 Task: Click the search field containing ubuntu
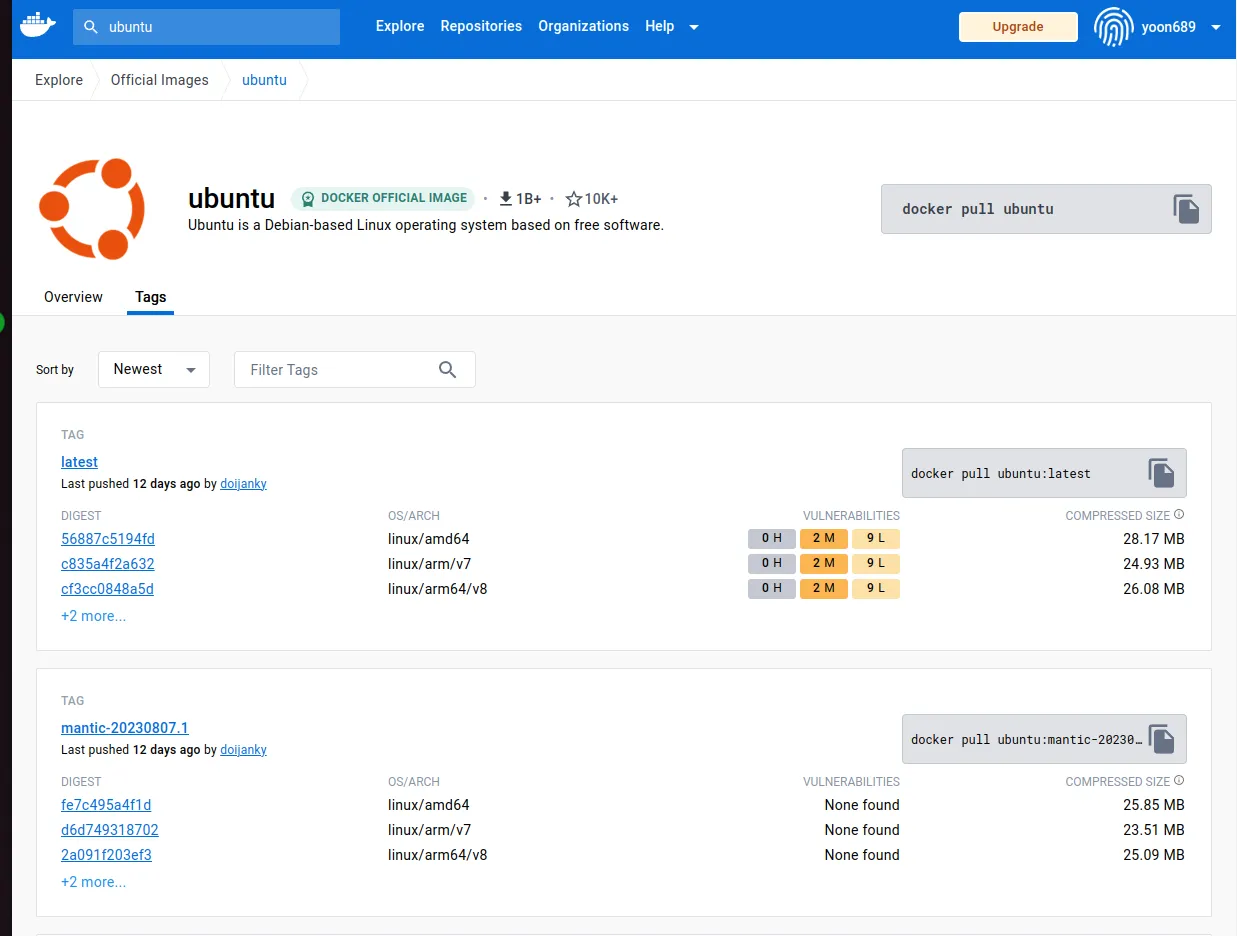point(206,27)
